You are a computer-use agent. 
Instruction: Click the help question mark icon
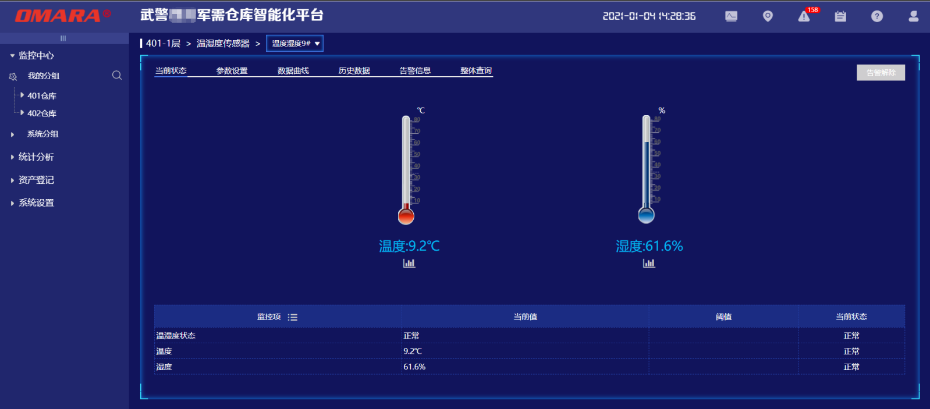point(877,16)
